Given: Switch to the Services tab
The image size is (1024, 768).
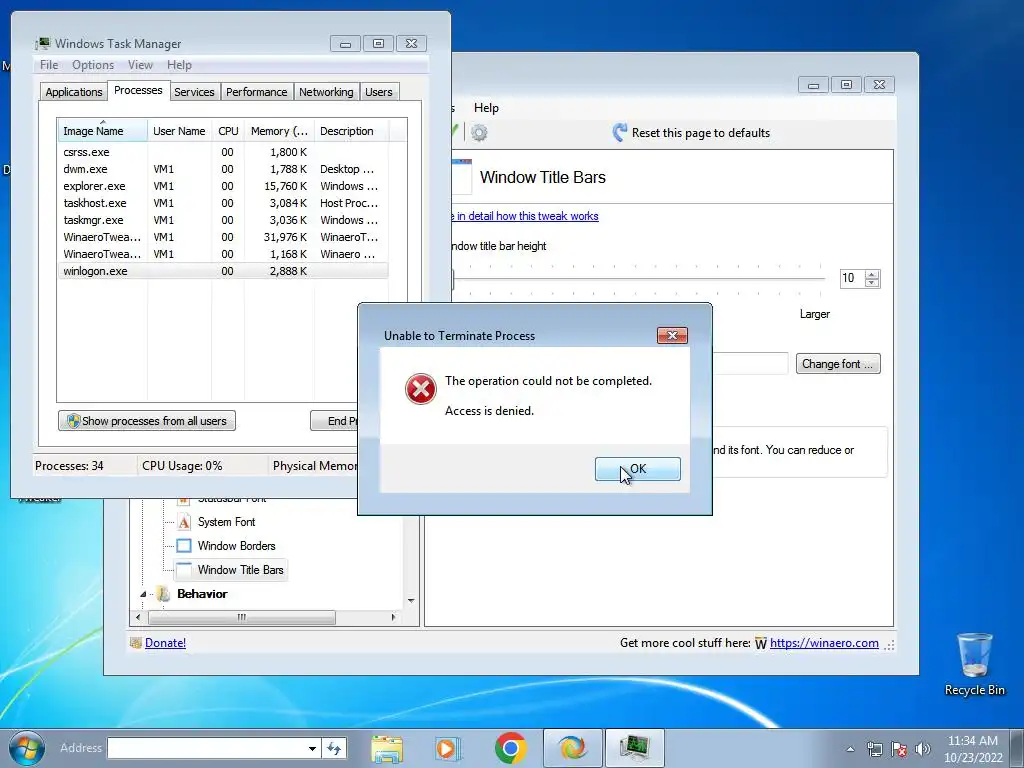Looking at the screenshot, I should point(194,92).
